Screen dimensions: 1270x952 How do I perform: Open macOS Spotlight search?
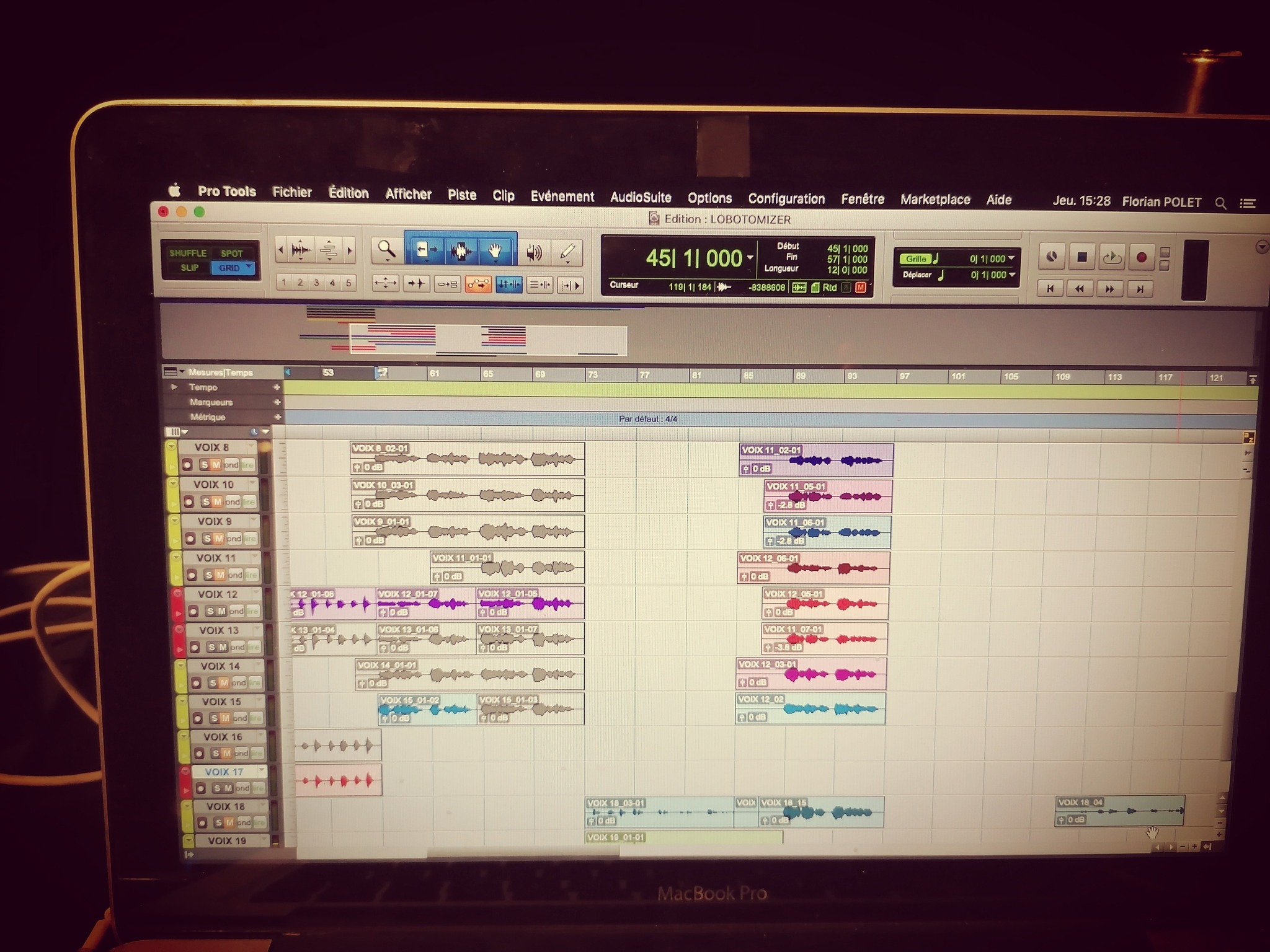[1220, 203]
